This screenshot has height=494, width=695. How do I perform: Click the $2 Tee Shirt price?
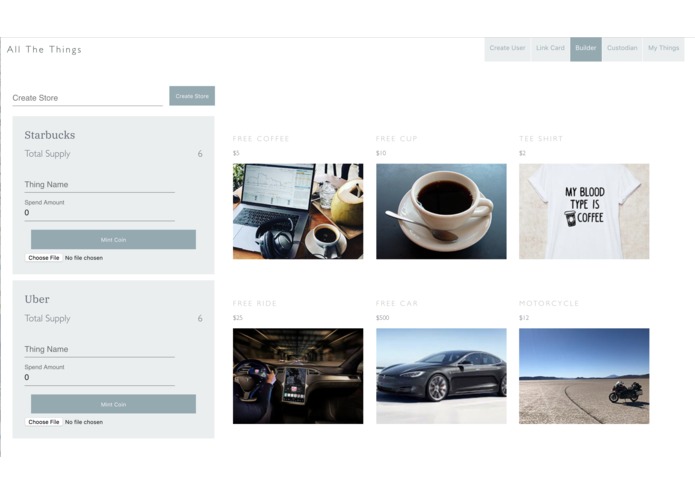pos(522,153)
